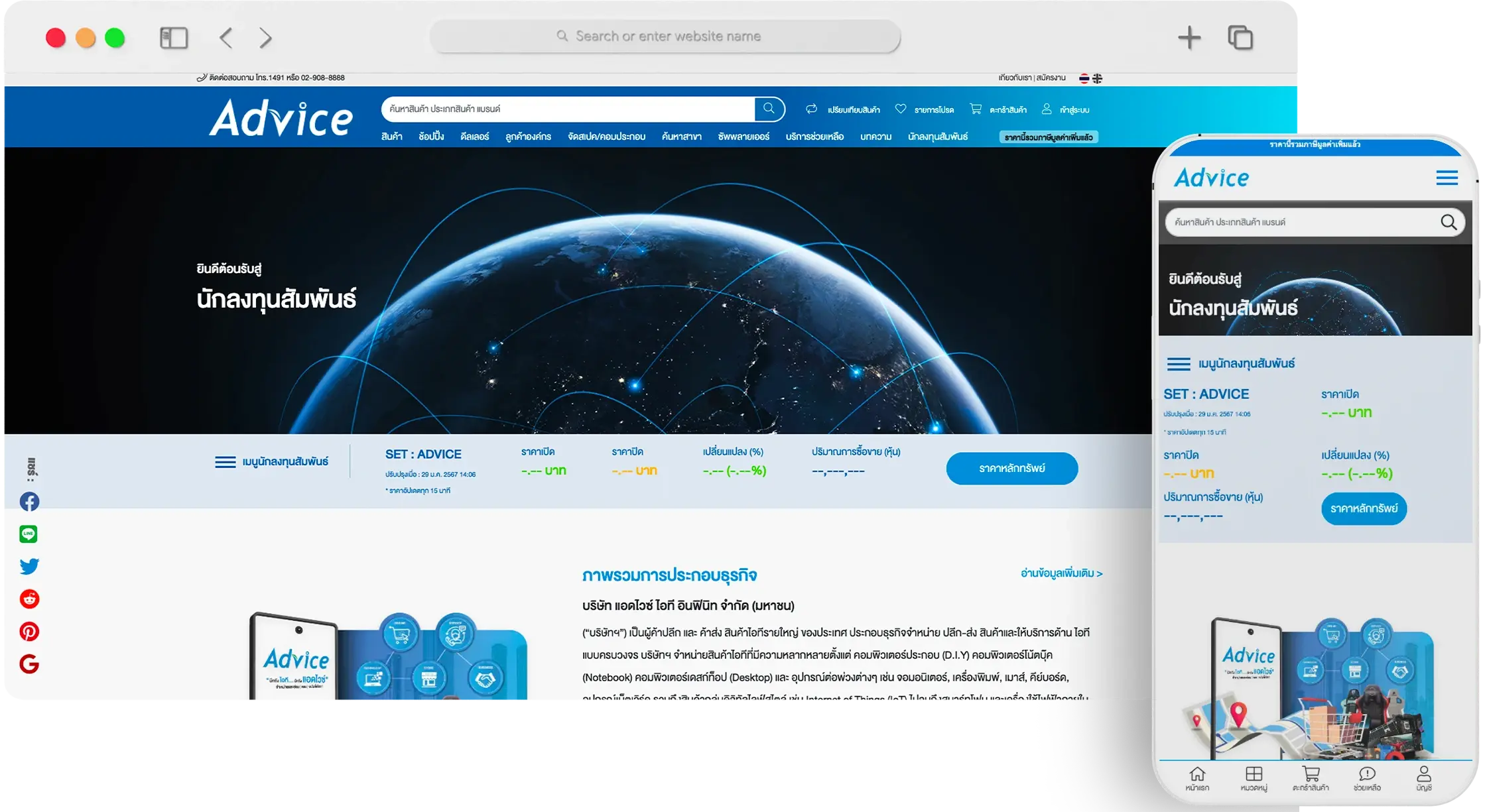The height and width of the screenshot is (812, 1485).
Task: Switch the site language to English flag
Action: (x=1098, y=78)
